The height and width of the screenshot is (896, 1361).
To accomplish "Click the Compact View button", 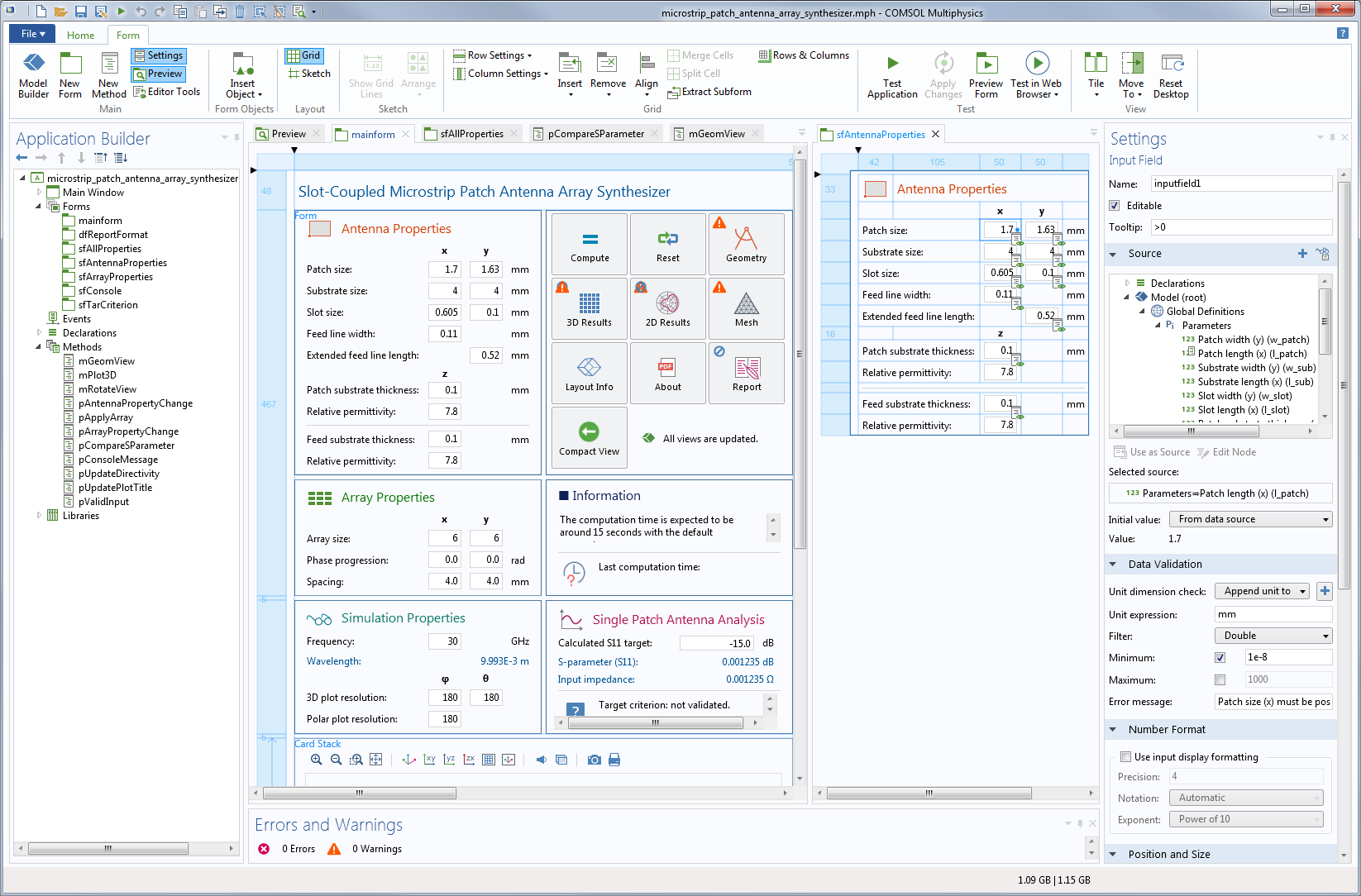I will (x=590, y=438).
